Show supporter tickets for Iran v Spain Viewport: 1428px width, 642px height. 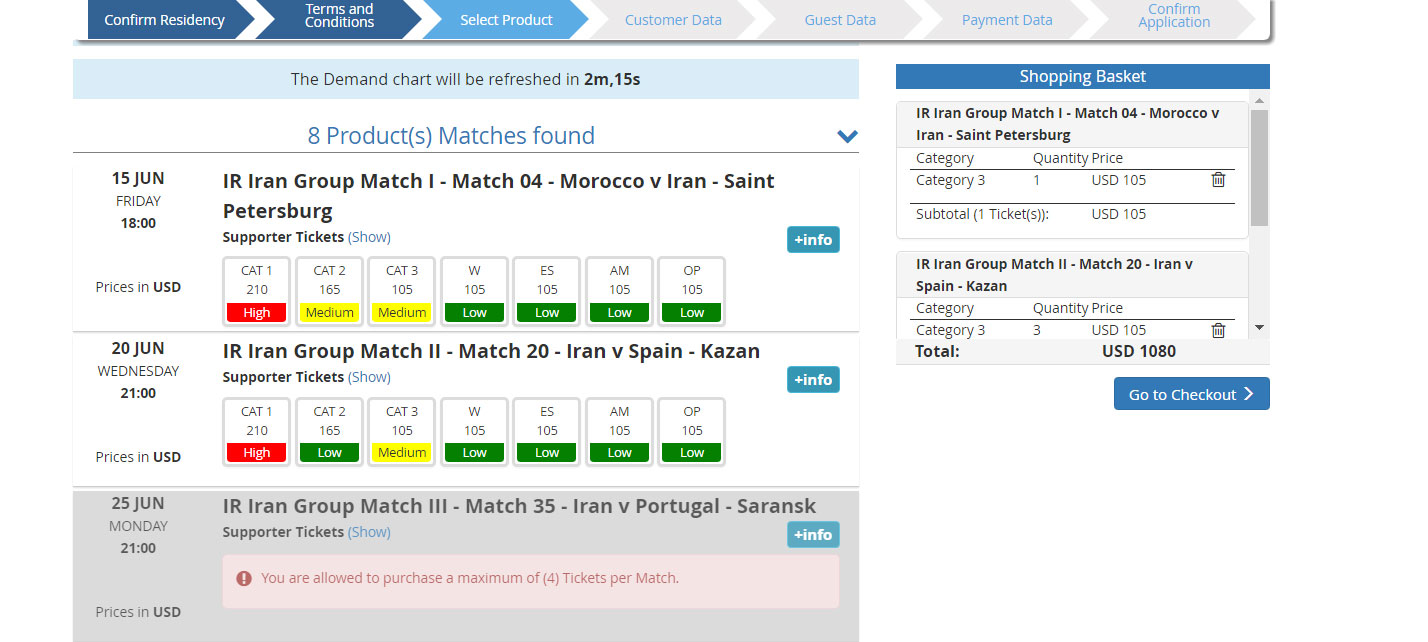coord(369,377)
